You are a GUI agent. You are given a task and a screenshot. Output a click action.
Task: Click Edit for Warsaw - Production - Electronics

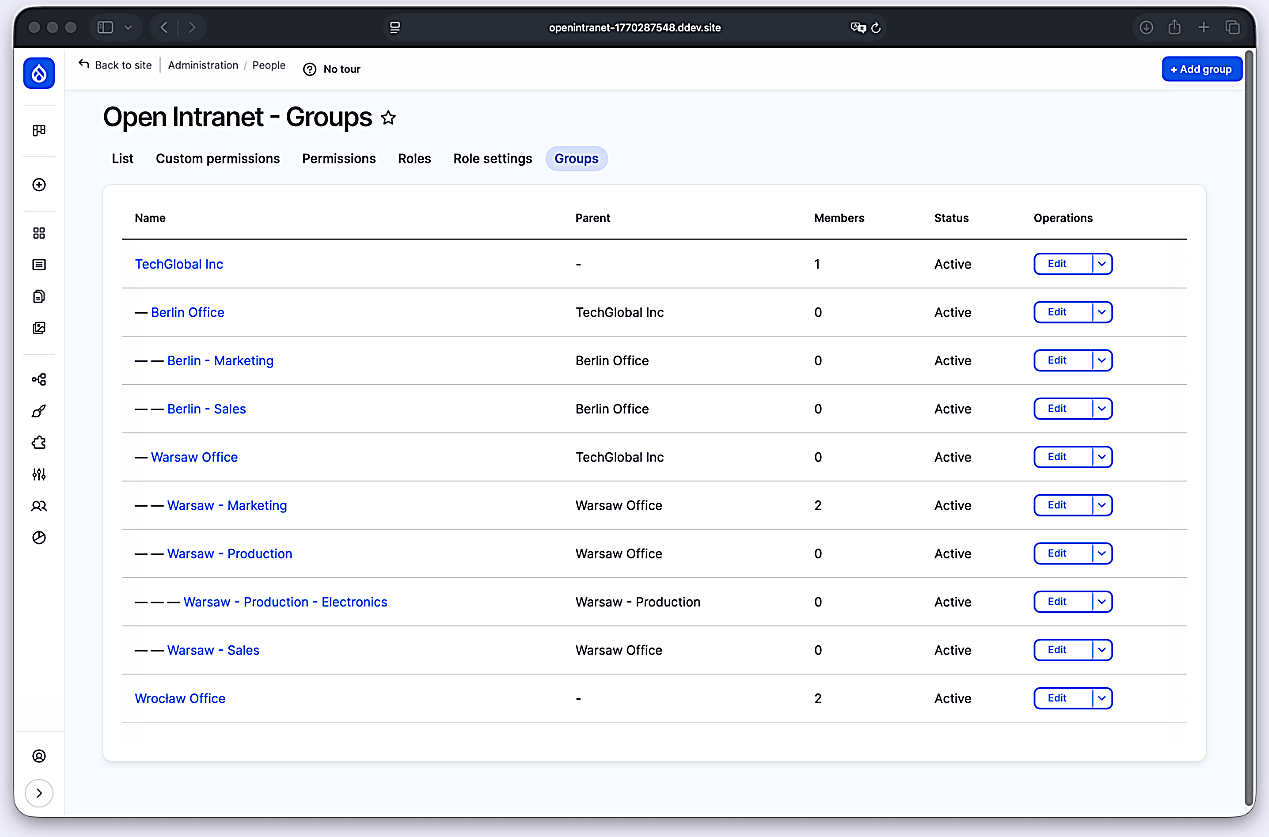tap(1062, 602)
